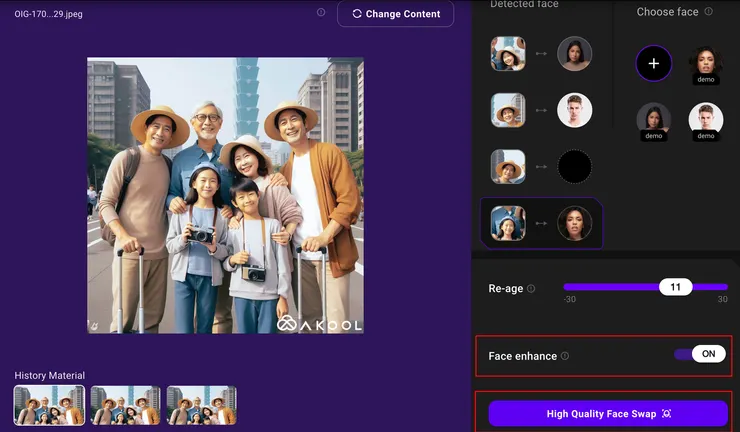740x432 pixels.
Task: Select the dark-haired woman demo face
Action: (x=654, y=121)
